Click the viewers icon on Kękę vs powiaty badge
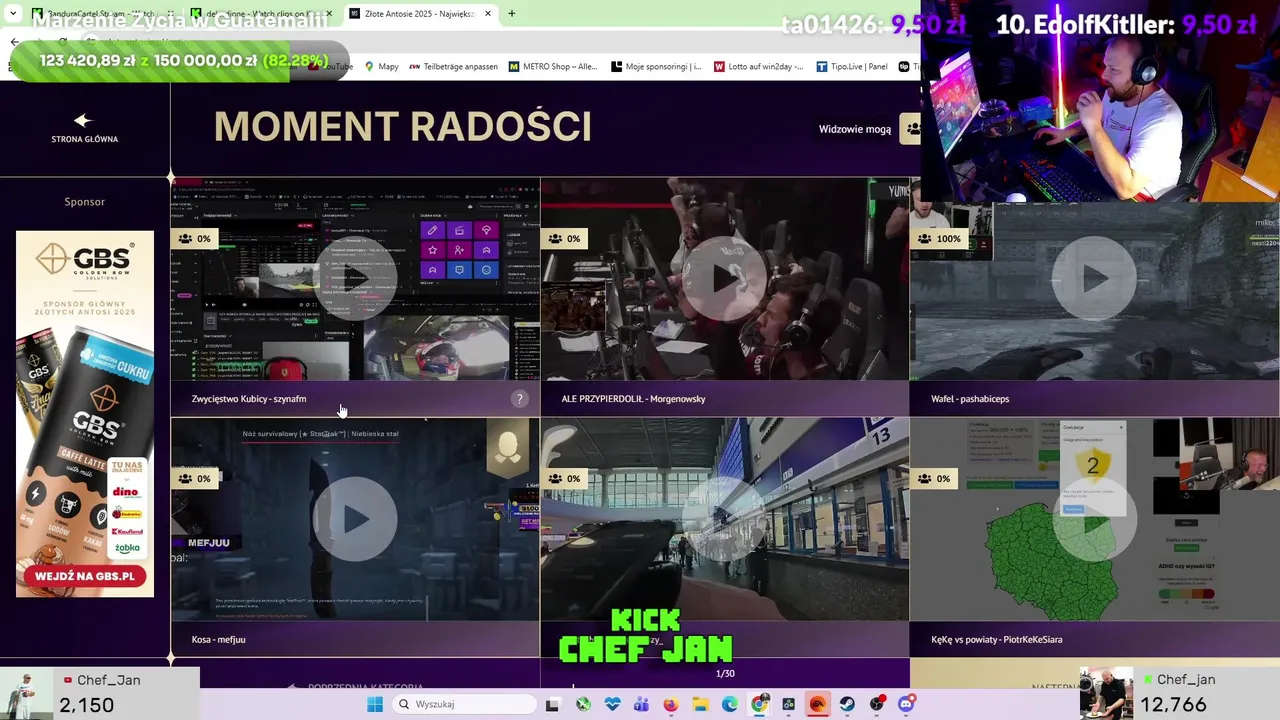1280x720 pixels. coord(925,479)
